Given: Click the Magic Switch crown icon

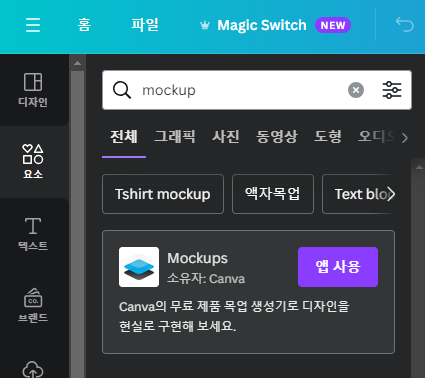Looking at the screenshot, I should pyautogui.click(x=205, y=25).
